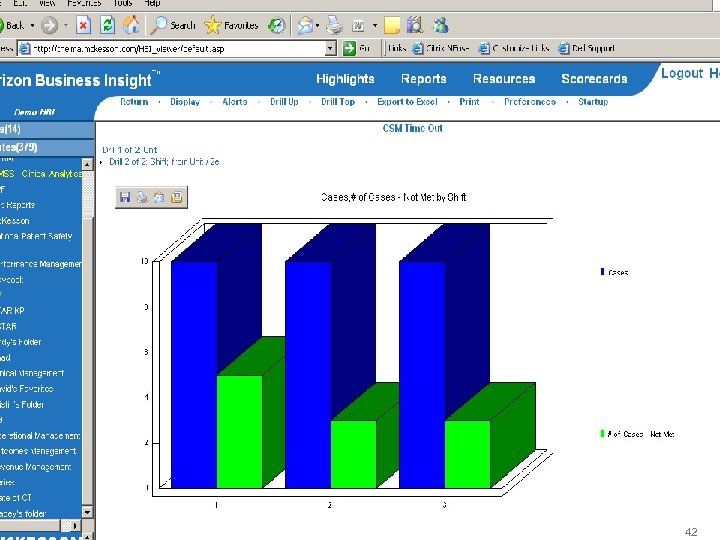The width and height of the screenshot is (720, 540).
Task: Open the Citrix NFuse links bar shortcut
Action: [x=441, y=48]
